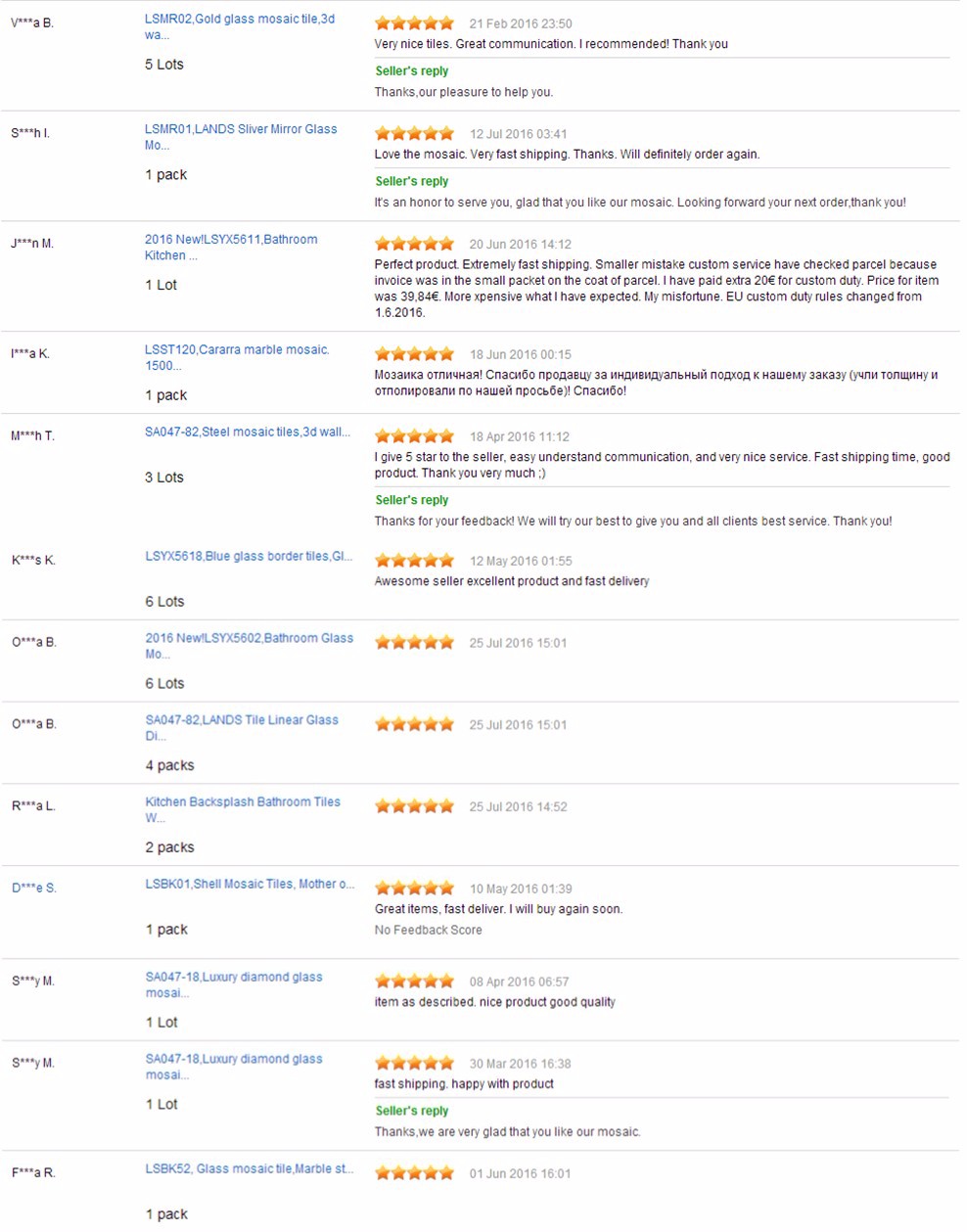Viewport: 967px width, 1232px height.
Task: Open LSBK01 Shell Mosaic Tiles product link
Action: pos(249,884)
